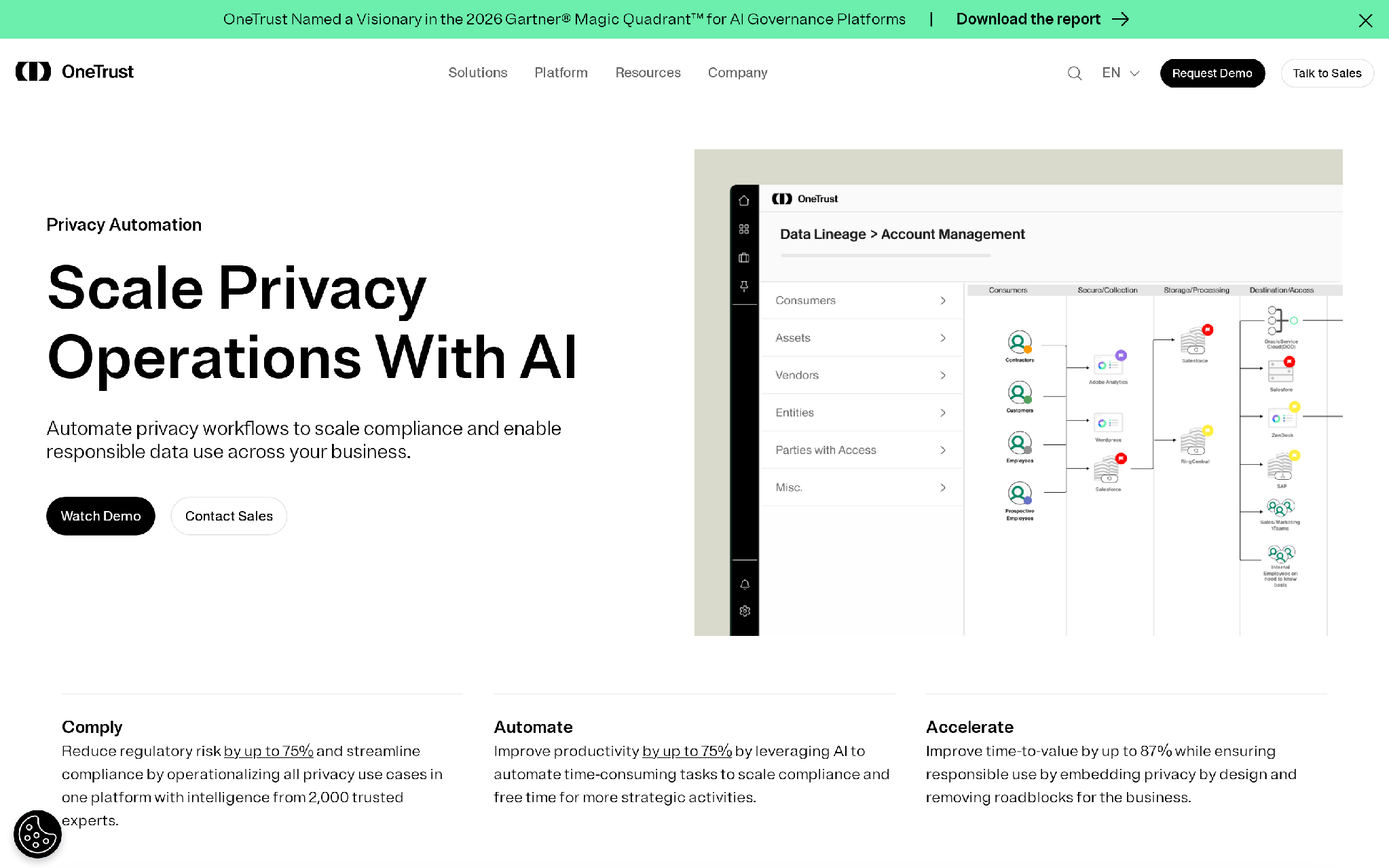
Task: Click the Salesforce source node icon
Action: click(1109, 469)
